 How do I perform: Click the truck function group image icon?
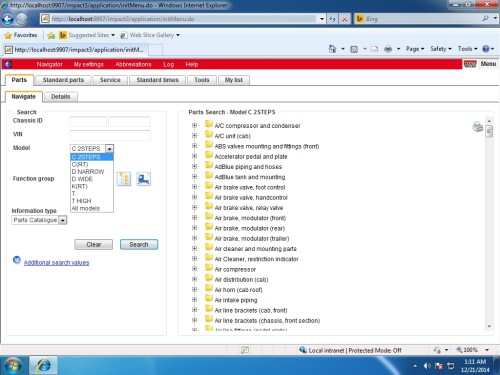(x=144, y=179)
